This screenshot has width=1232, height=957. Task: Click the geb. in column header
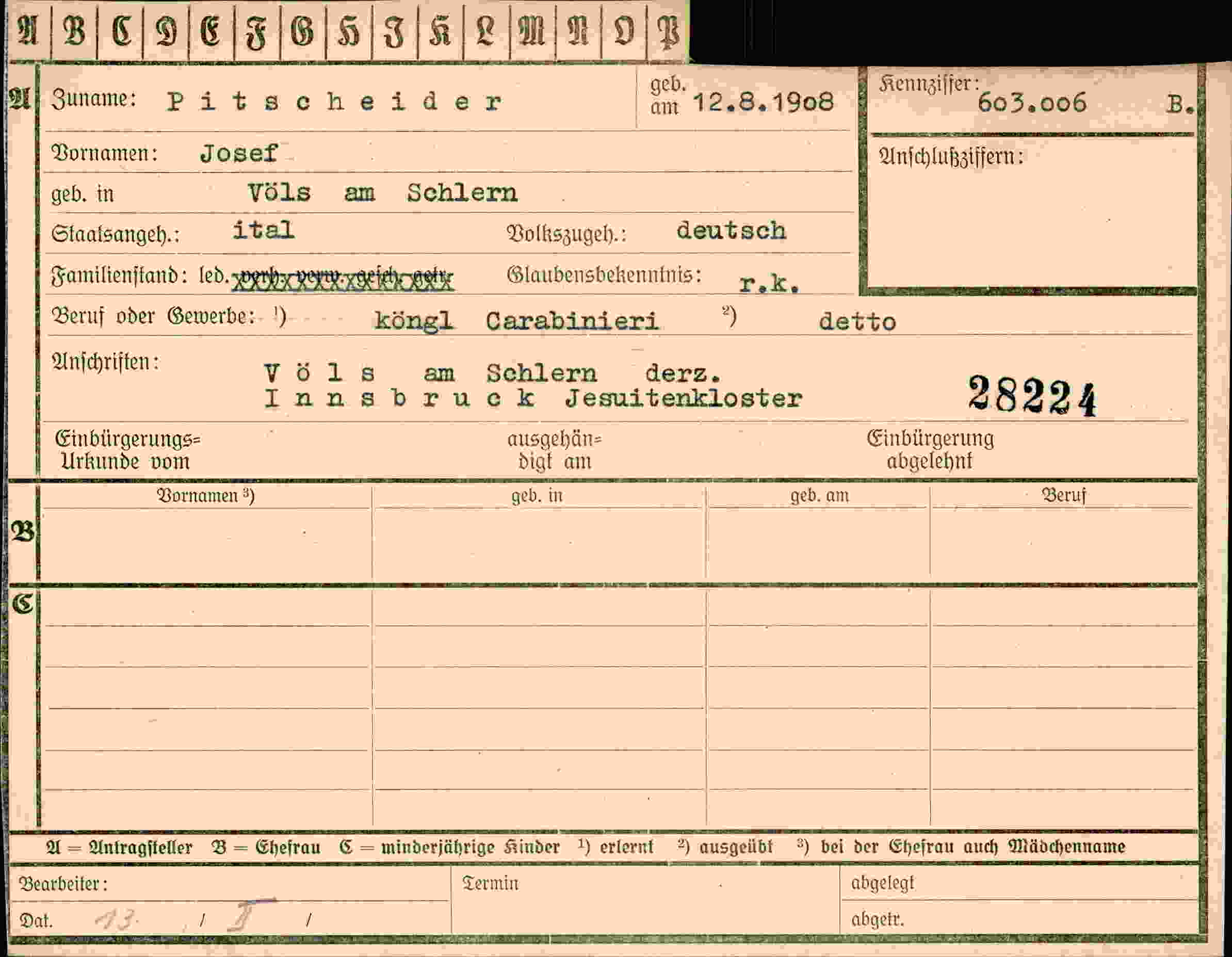point(537,496)
